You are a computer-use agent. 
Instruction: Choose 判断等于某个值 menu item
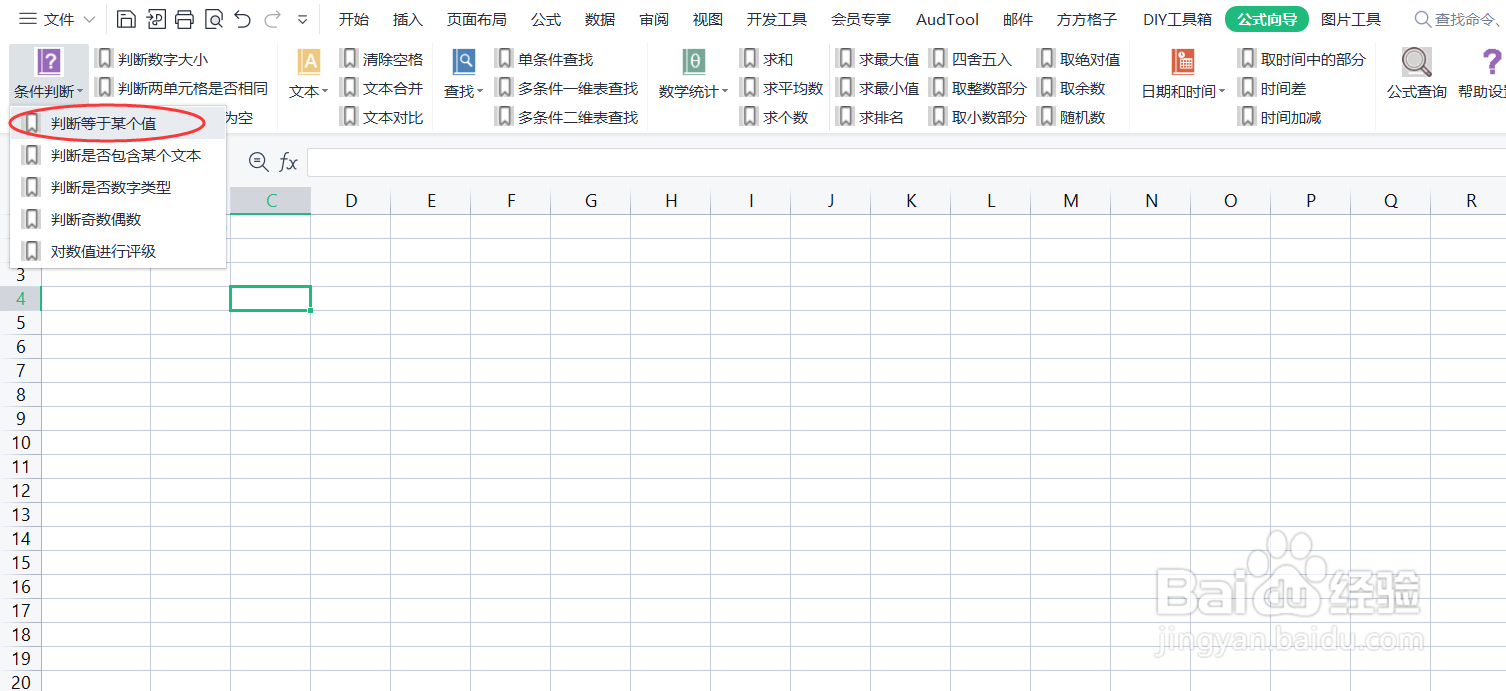click(x=118, y=123)
